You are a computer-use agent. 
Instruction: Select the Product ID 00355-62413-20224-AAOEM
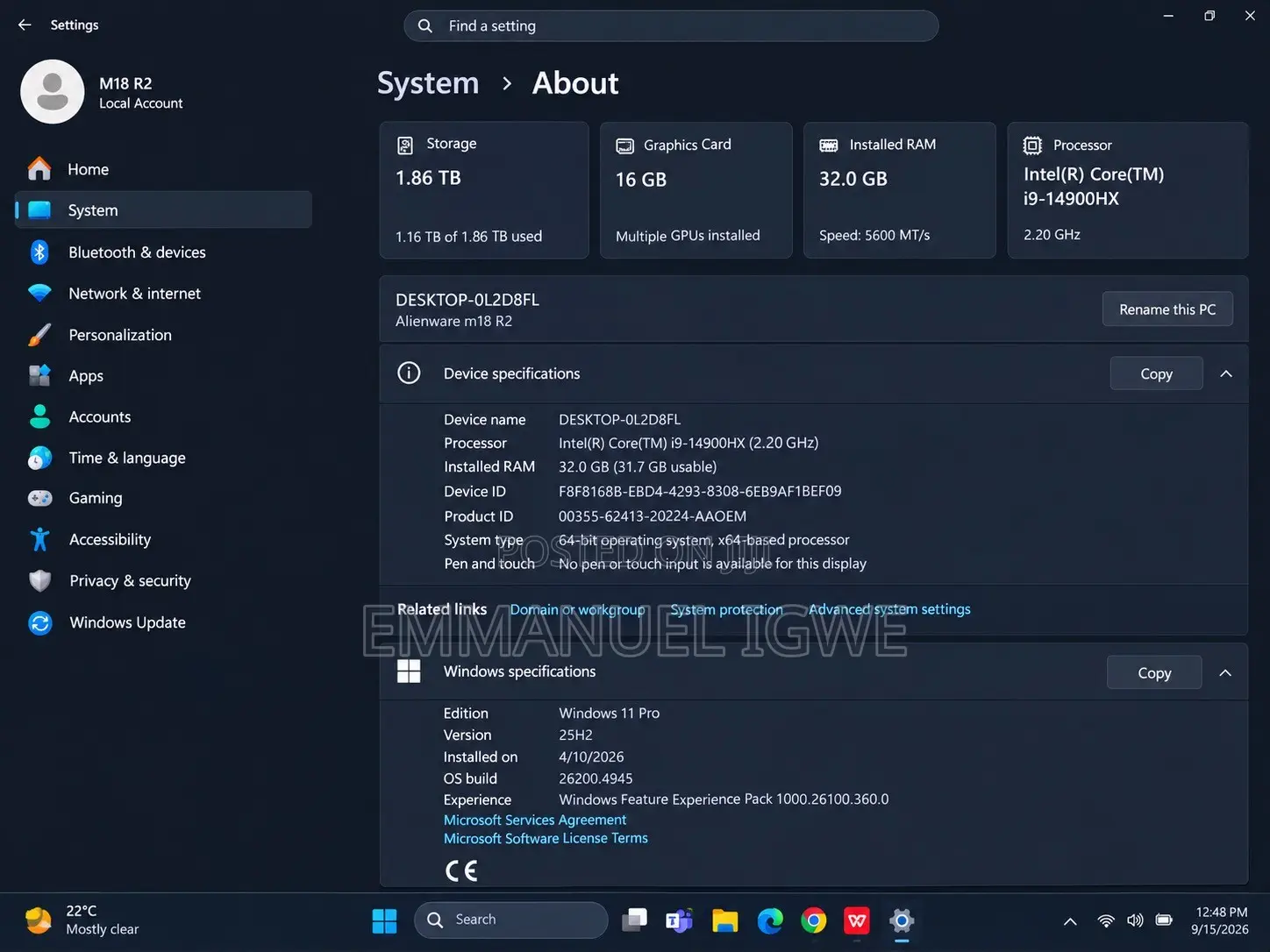point(653,516)
